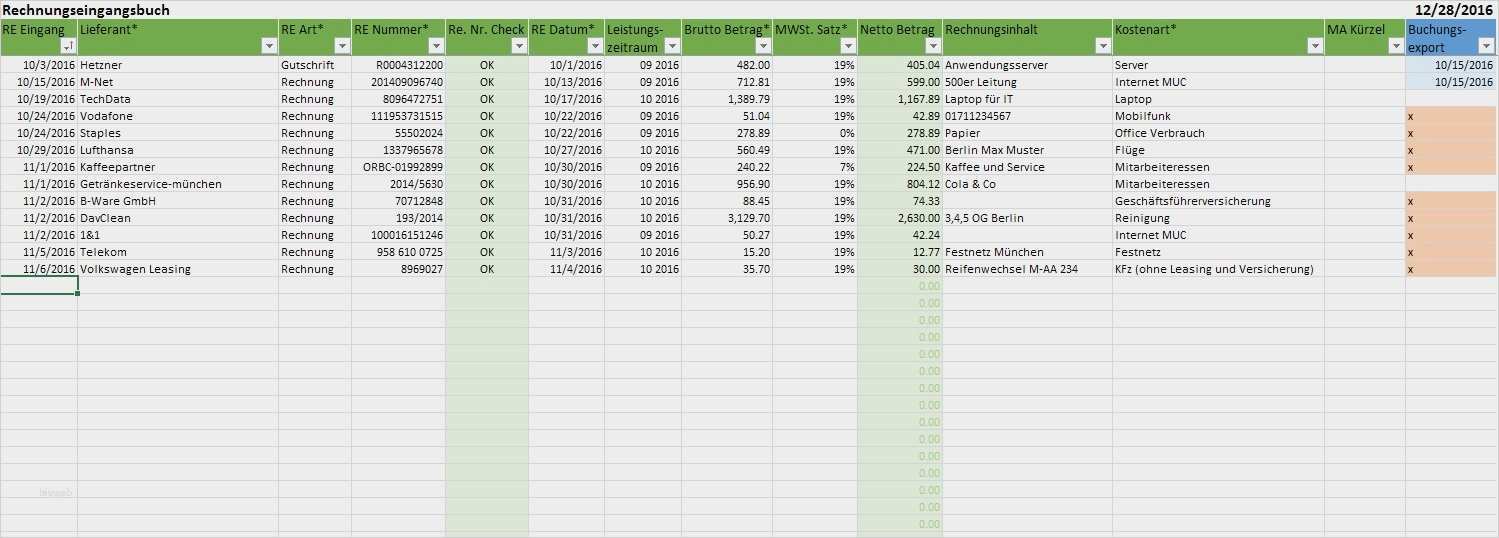Select the M-Net supplier cell
This screenshot has height=538, width=1499.
[x=178, y=82]
